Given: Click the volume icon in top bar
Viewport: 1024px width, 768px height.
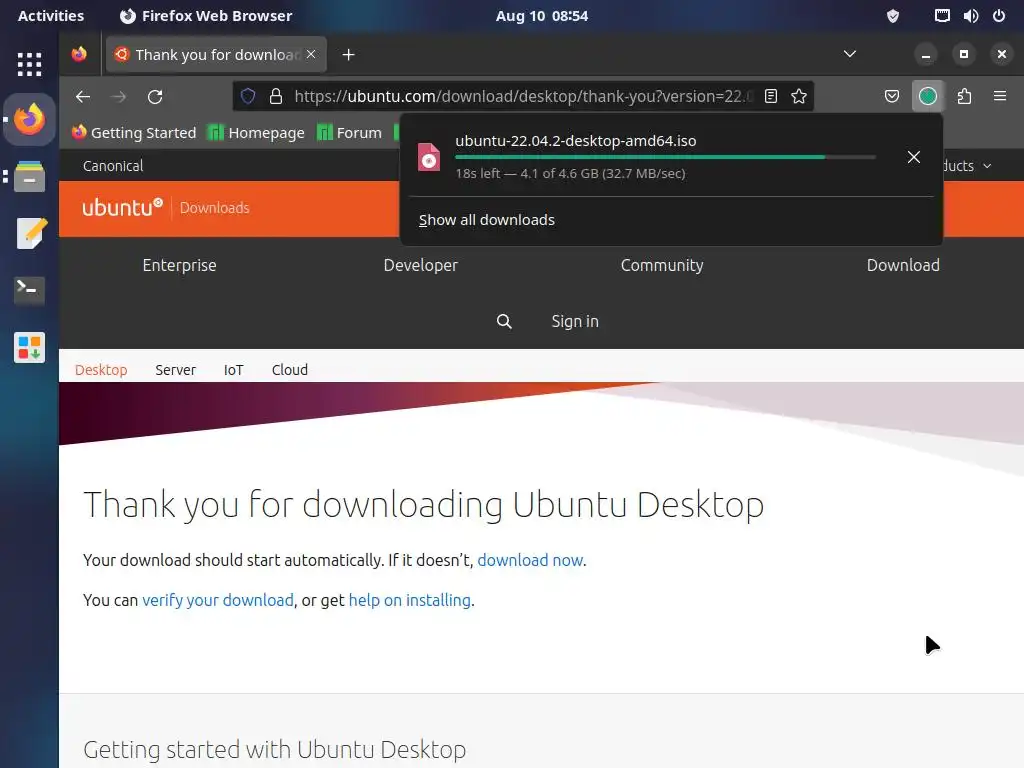Looking at the screenshot, I should click(x=971, y=16).
